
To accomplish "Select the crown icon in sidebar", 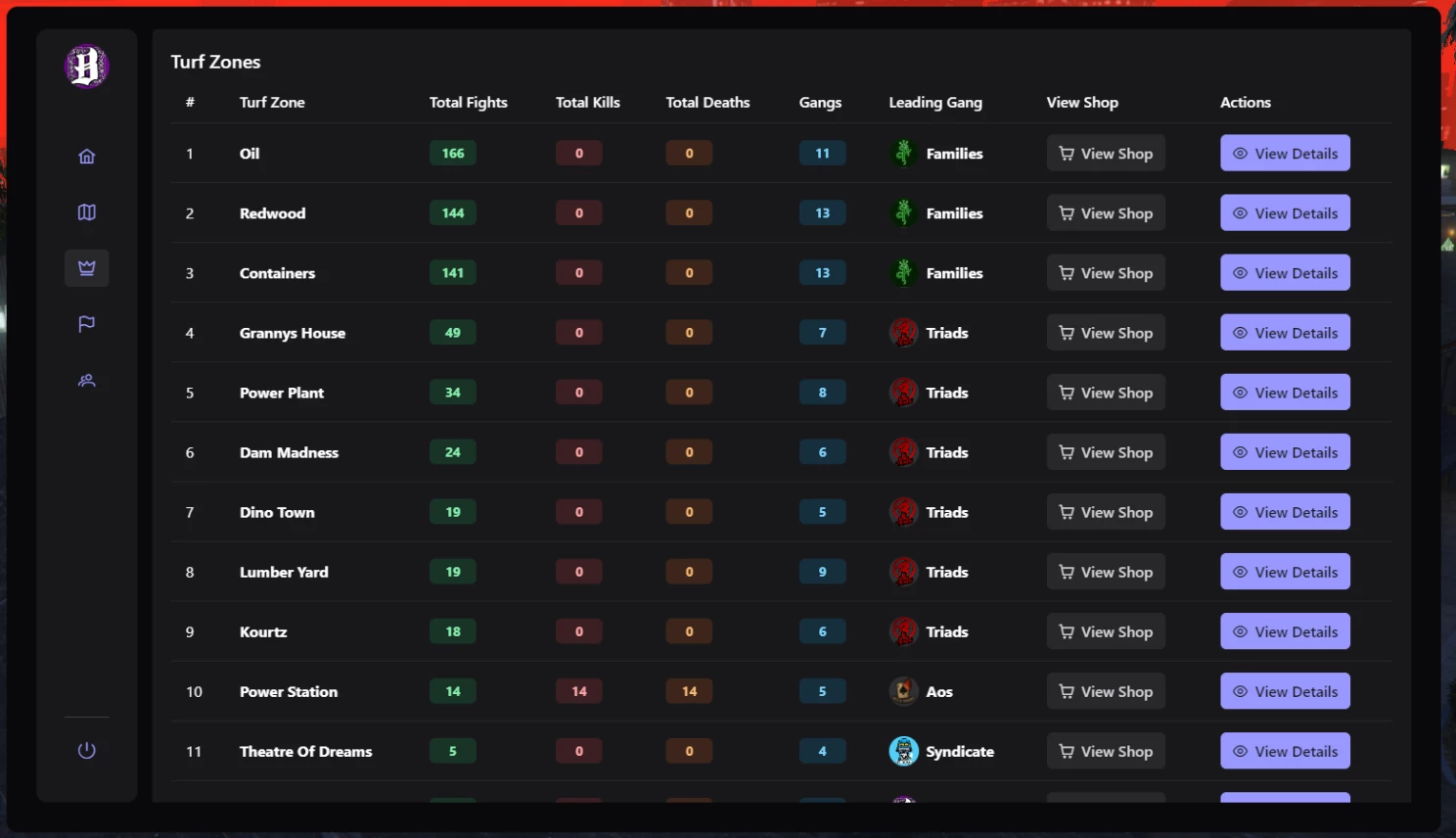I will click(x=86, y=268).
